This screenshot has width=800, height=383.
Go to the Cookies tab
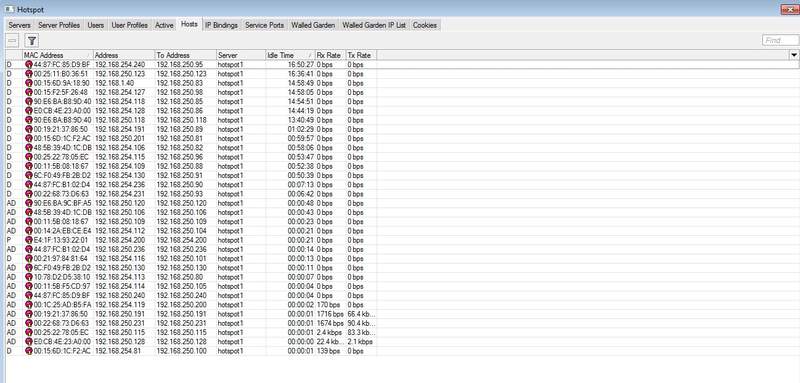425,25
